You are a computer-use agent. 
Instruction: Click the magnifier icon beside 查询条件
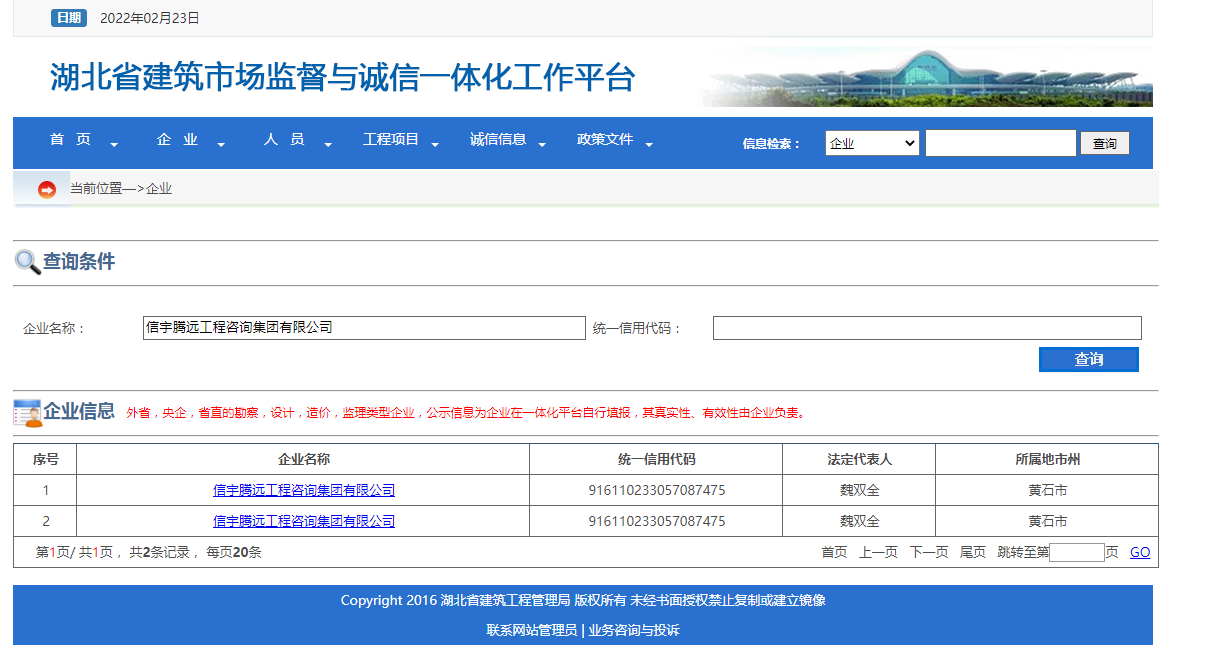(x=25, y=262)
